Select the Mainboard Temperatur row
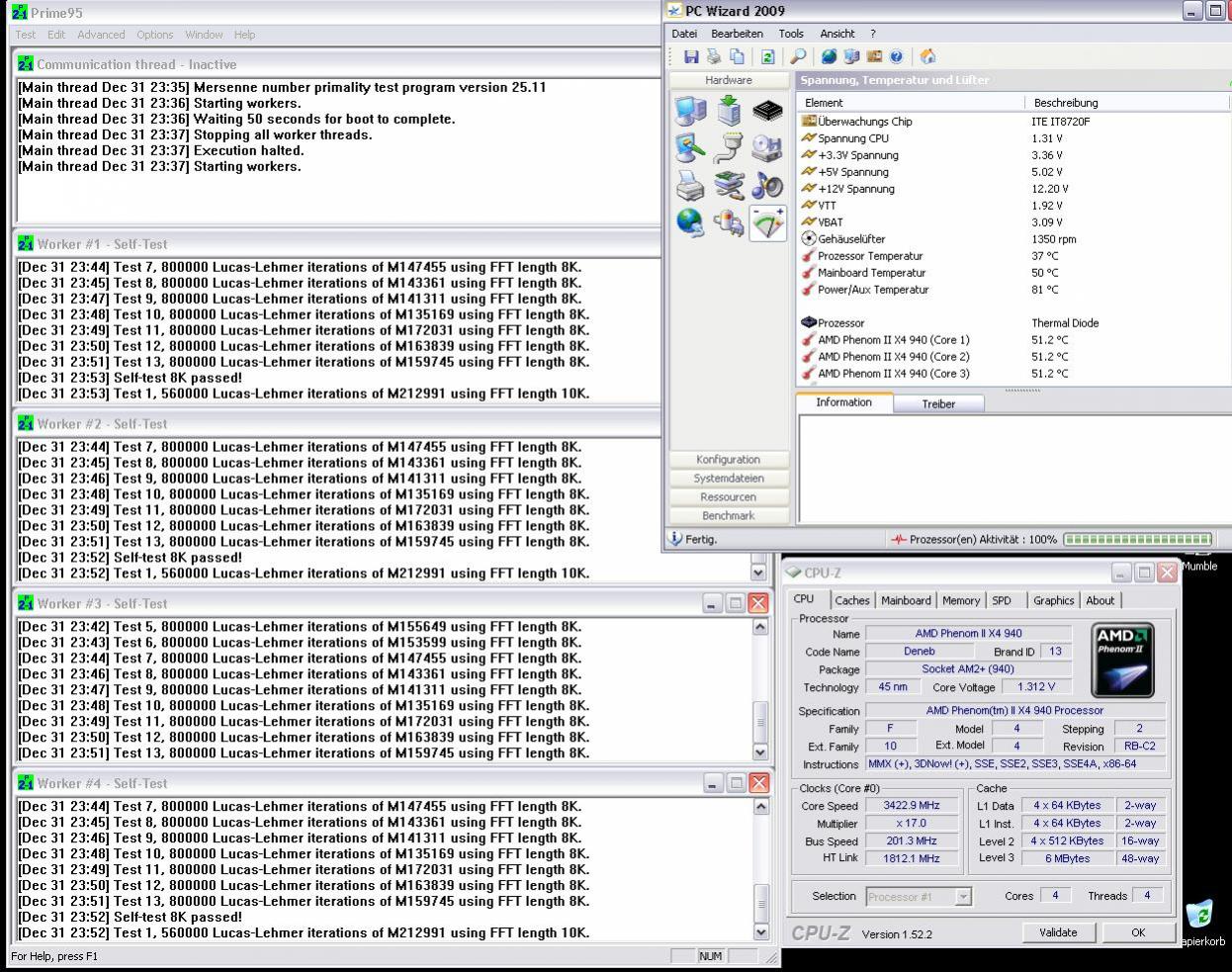The height and width of the screenshot is (972, 1232). (x=1013, y=273)
